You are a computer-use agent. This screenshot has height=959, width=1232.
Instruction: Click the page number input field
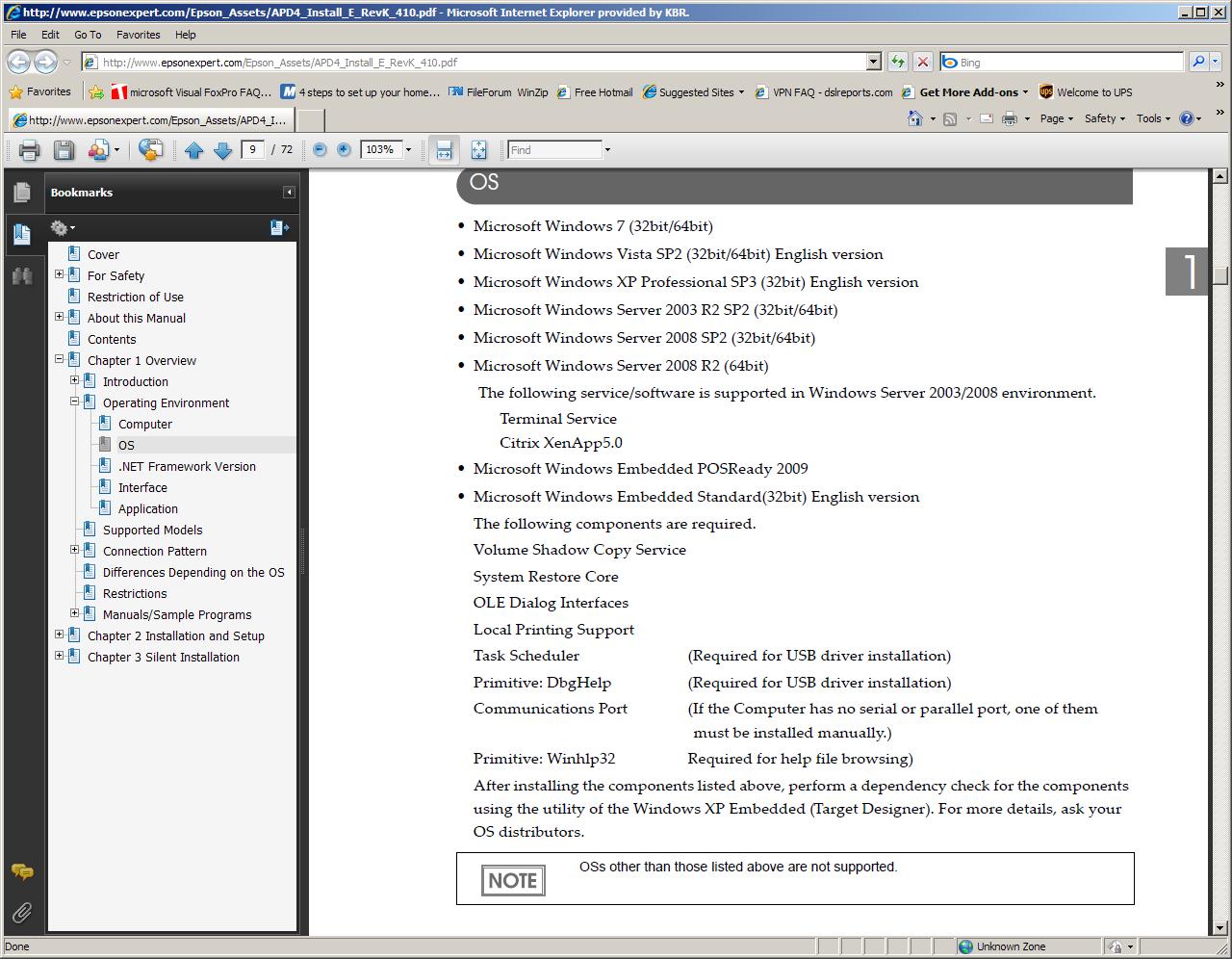[253, 150]
